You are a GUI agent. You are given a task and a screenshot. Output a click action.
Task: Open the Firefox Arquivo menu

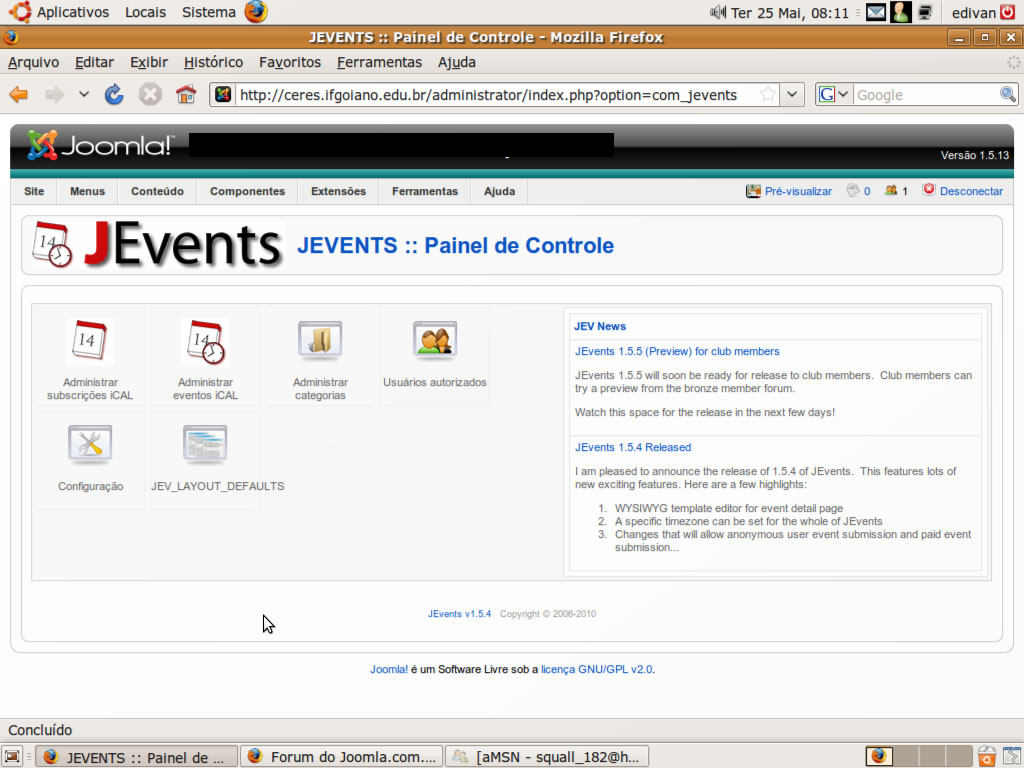(x=33, y=62)
